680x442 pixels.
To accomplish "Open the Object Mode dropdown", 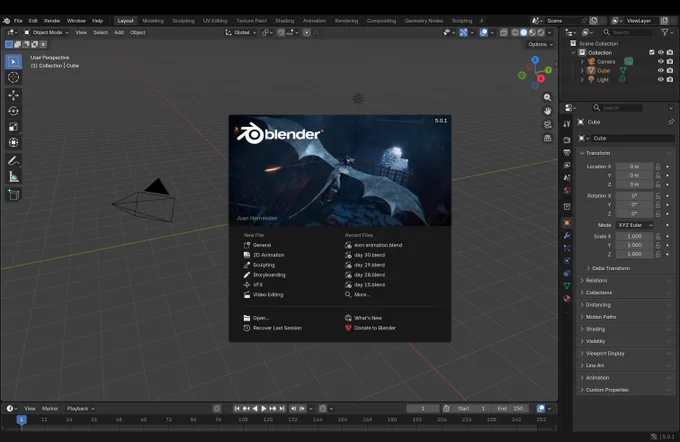I will [x=46, y=33].
